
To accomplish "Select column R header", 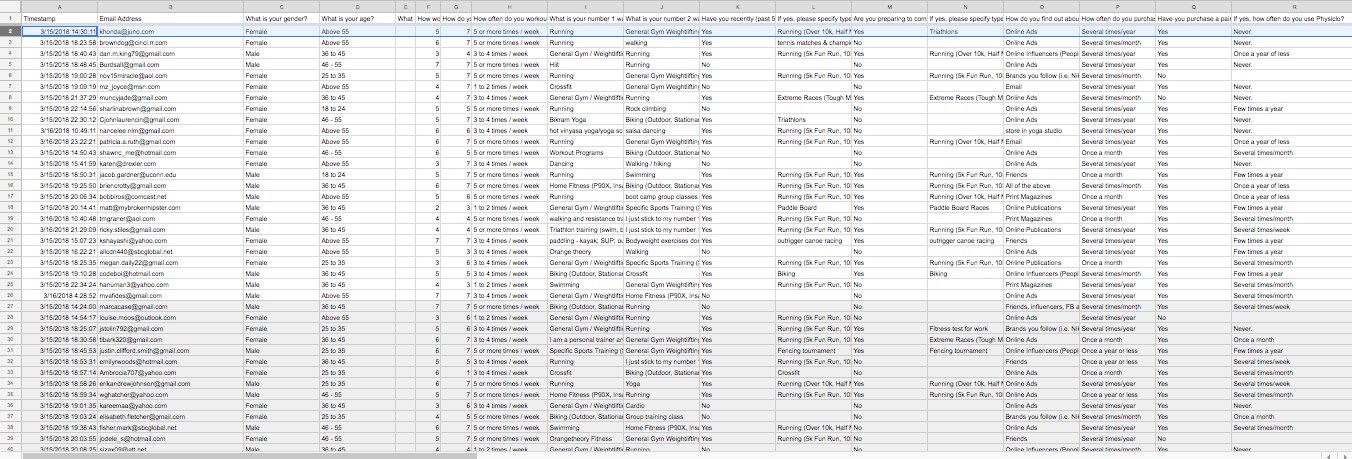I will tap(1291, 6).
